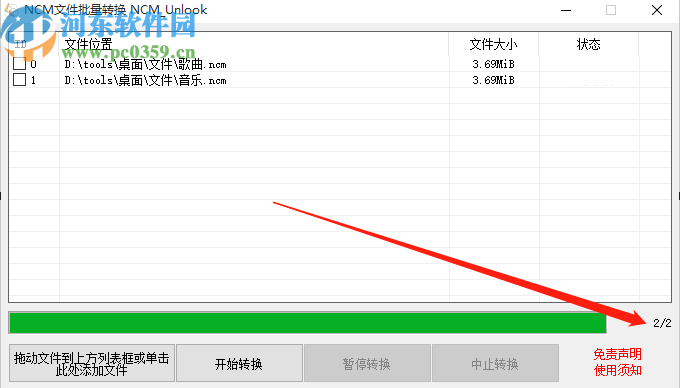Click the 中止转换 button
This screenshot has width=680, height=388.
(495, 363)
